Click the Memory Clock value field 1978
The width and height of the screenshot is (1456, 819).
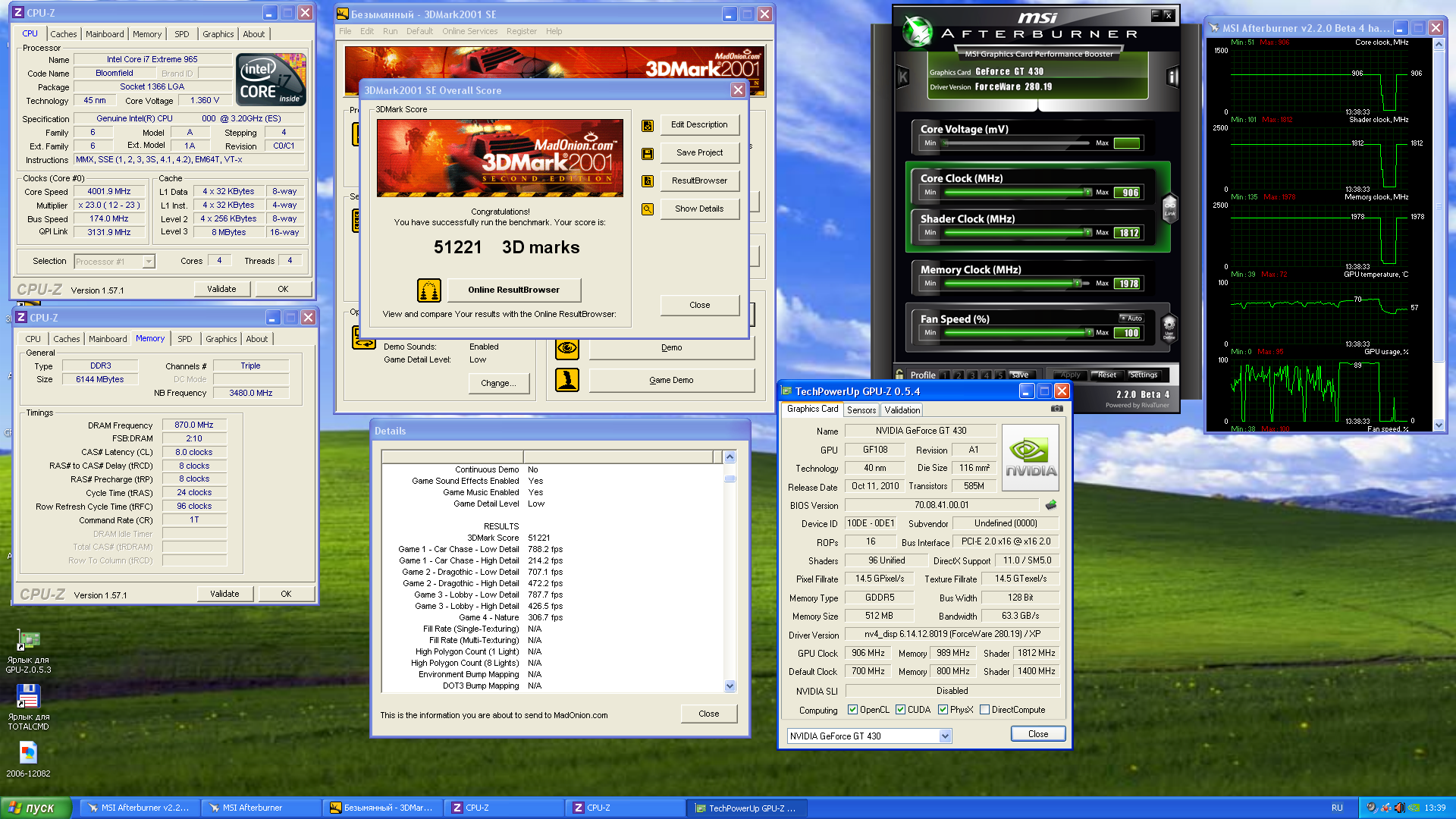pyautogui.click(x=1128, y=284)
